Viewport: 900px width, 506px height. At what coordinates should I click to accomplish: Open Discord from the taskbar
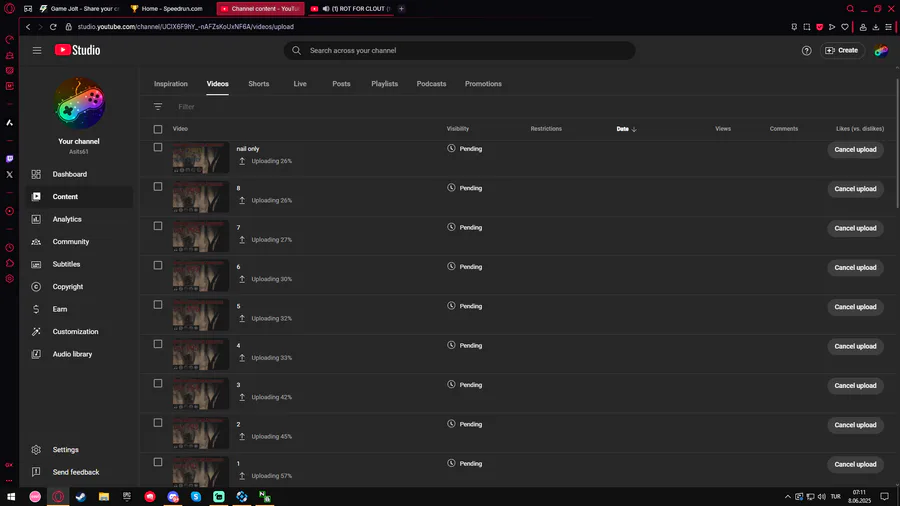(173, 497)
